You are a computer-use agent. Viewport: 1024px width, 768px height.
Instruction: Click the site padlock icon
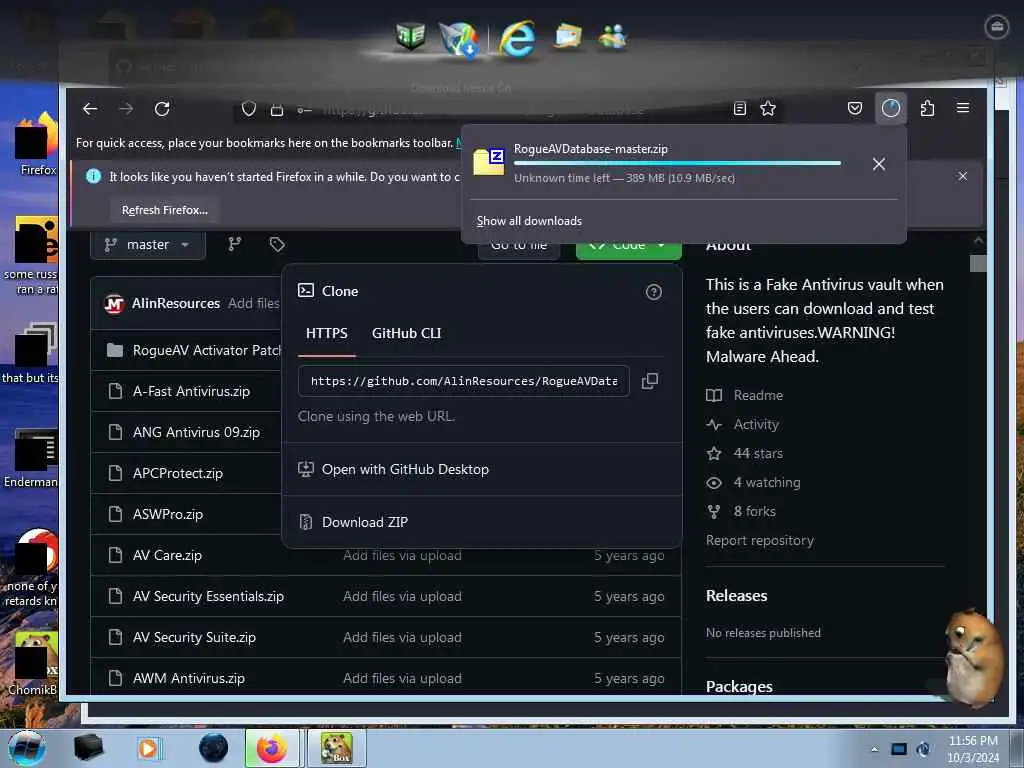(x=277, y=109)
